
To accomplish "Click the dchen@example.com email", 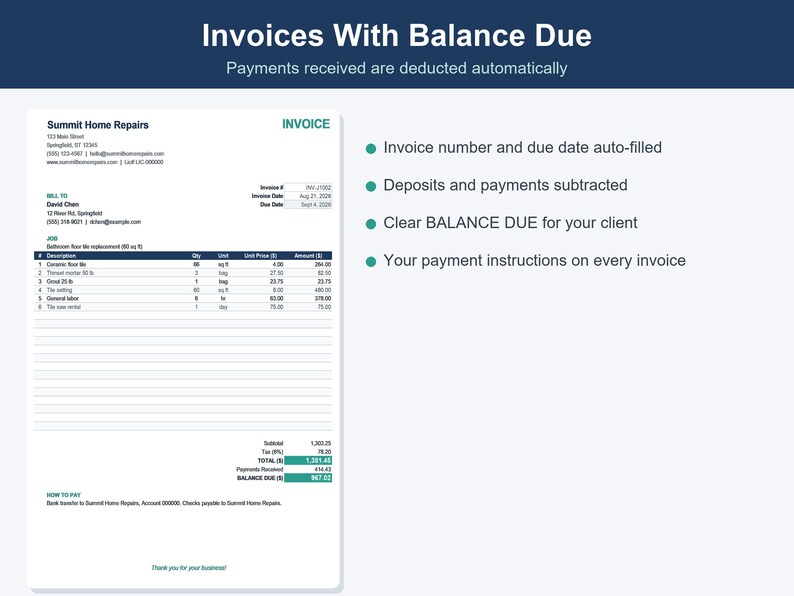I will [115, 222].
